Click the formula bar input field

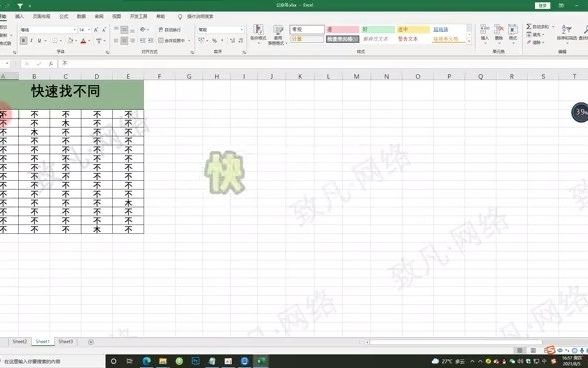322,64
